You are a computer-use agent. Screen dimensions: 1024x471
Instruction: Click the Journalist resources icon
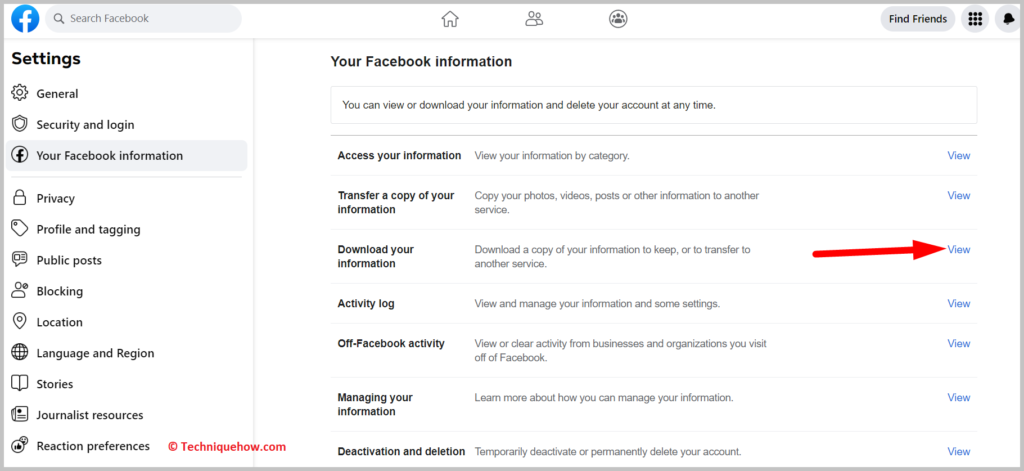(20, 414)
